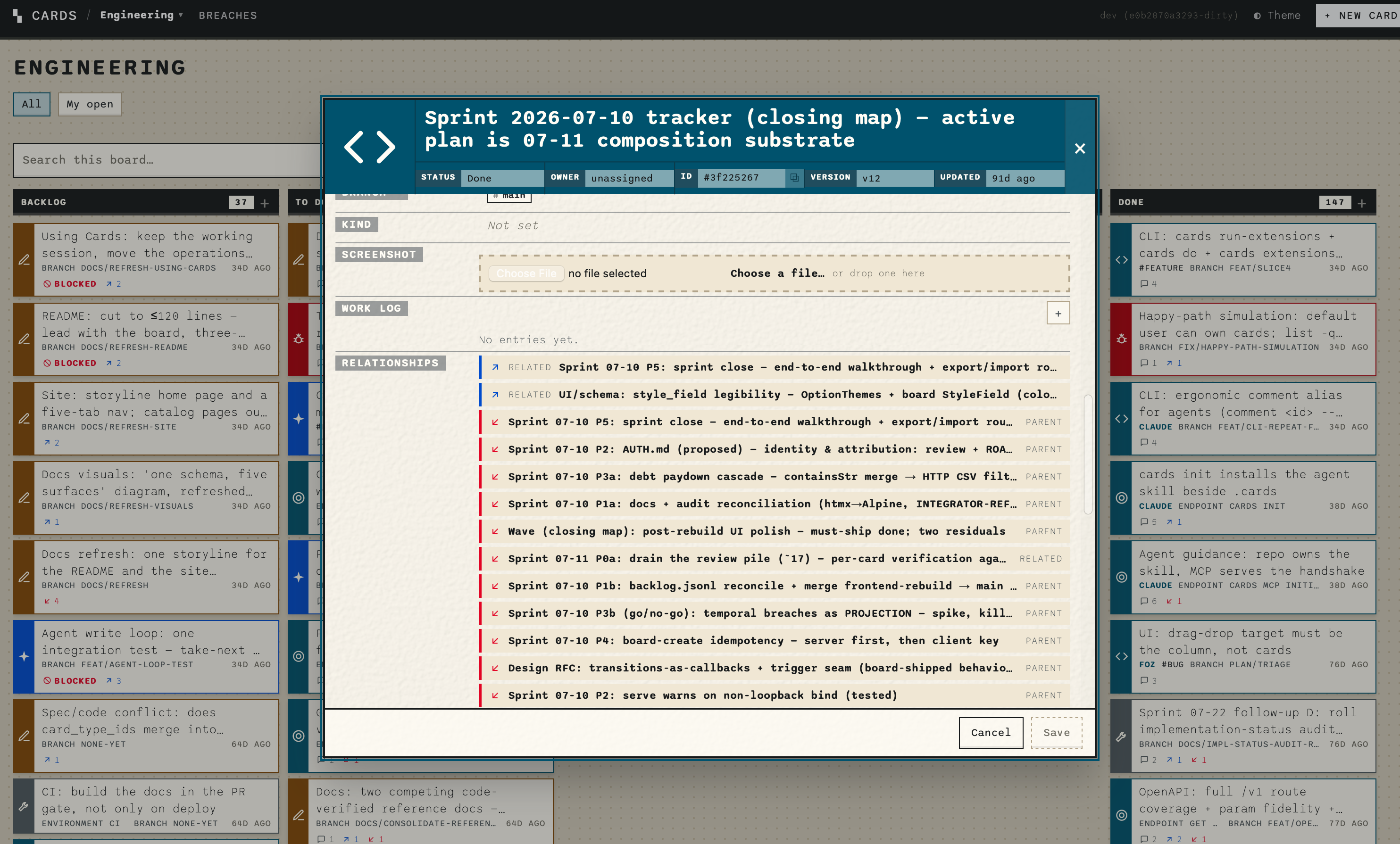Screen dimensions: 1400x844
Task: Open the Breaches nav item
Action: pos(228,16)
